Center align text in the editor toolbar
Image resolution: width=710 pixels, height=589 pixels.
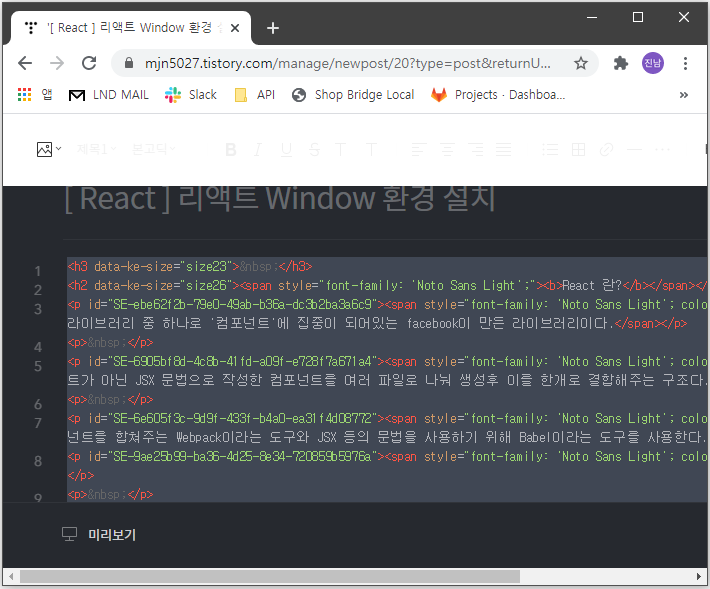point(447,149)
